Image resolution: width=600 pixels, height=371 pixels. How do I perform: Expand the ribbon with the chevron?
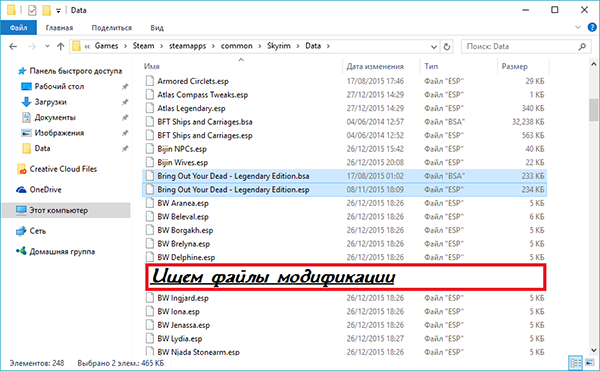[578, 28]
